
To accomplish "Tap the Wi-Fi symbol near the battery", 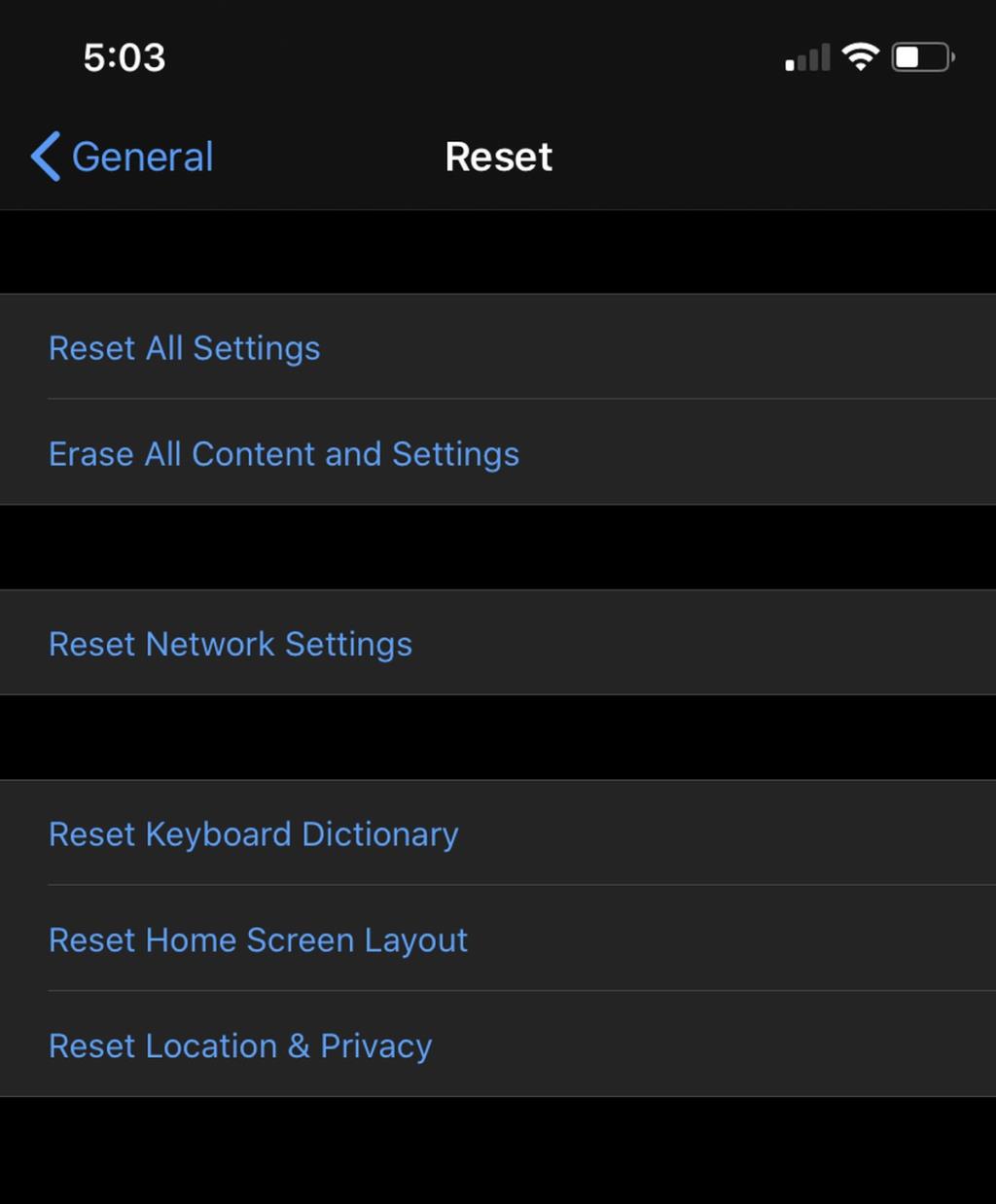I will tap(862, 56).
